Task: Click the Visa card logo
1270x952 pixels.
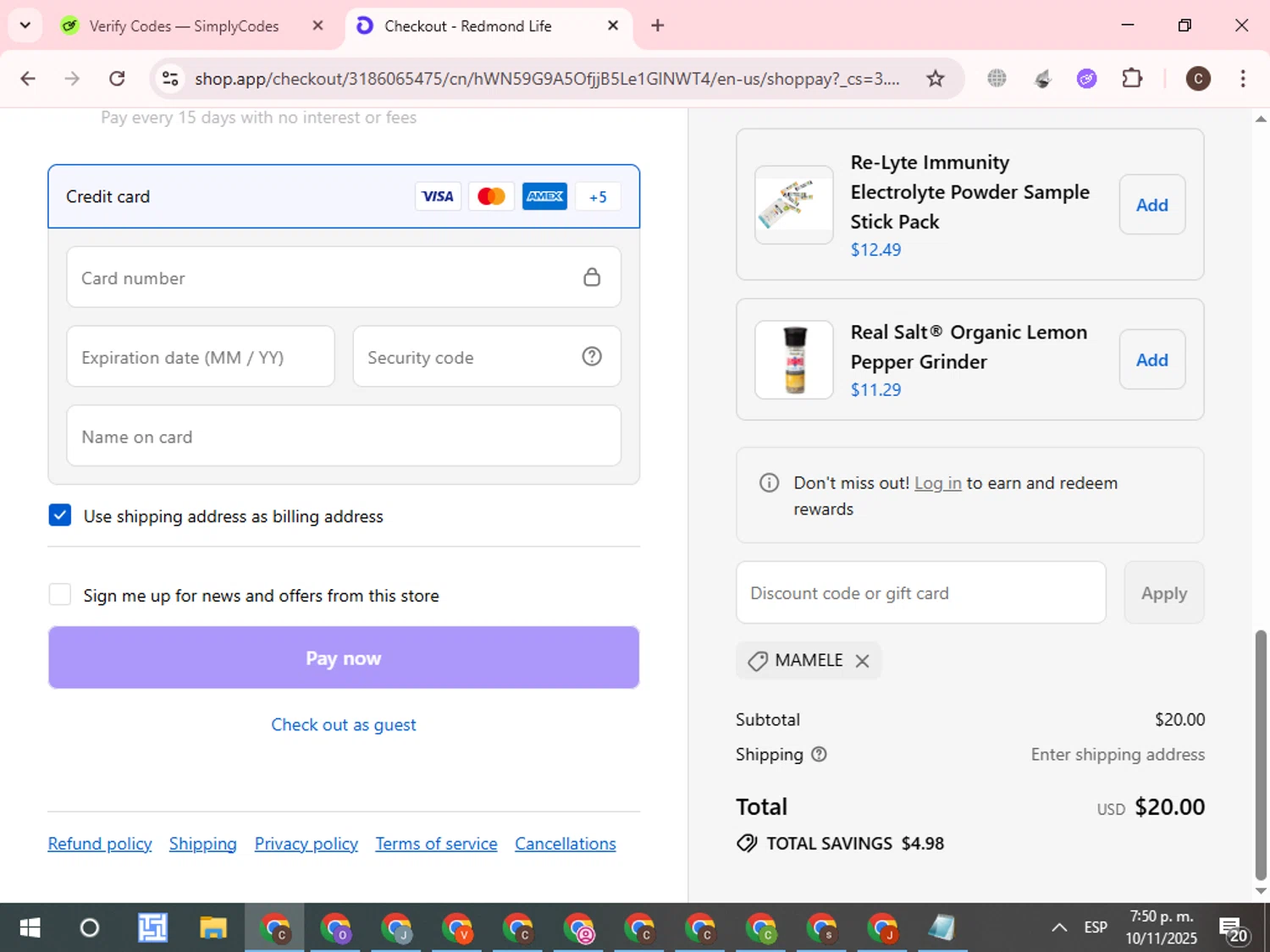Action: [438, 196]
